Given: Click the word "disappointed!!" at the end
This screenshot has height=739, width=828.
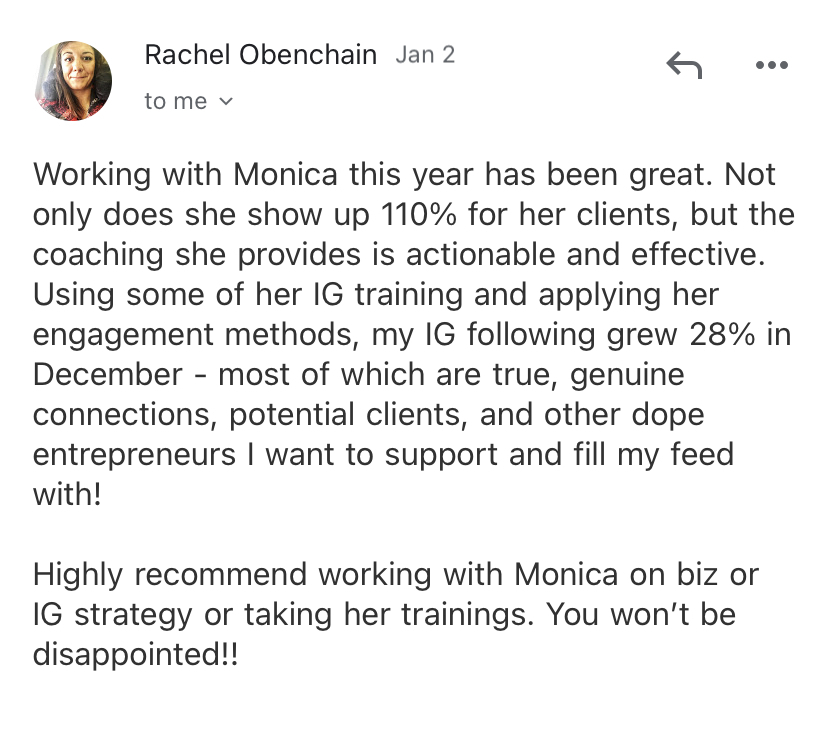Looking at the screenshot, I should pyautogui.click(x=136, y=655).
